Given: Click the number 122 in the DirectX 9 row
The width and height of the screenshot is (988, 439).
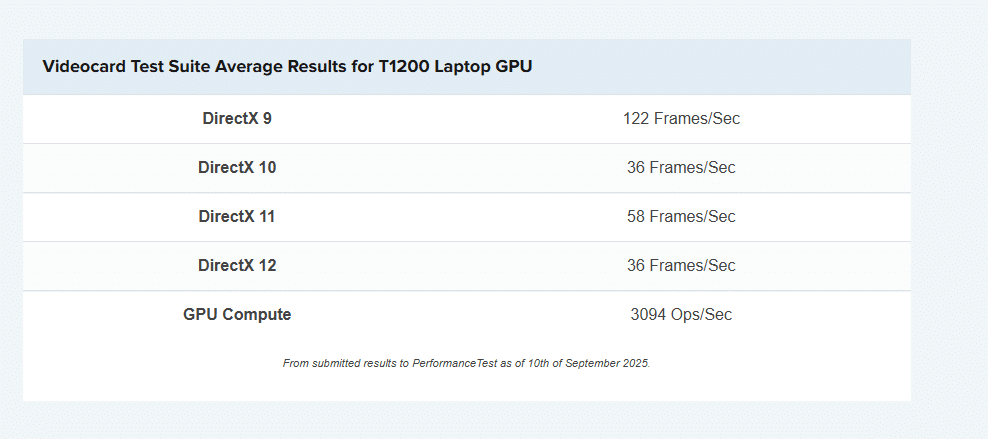Looking at the screenshot, I should pos(635,119).
